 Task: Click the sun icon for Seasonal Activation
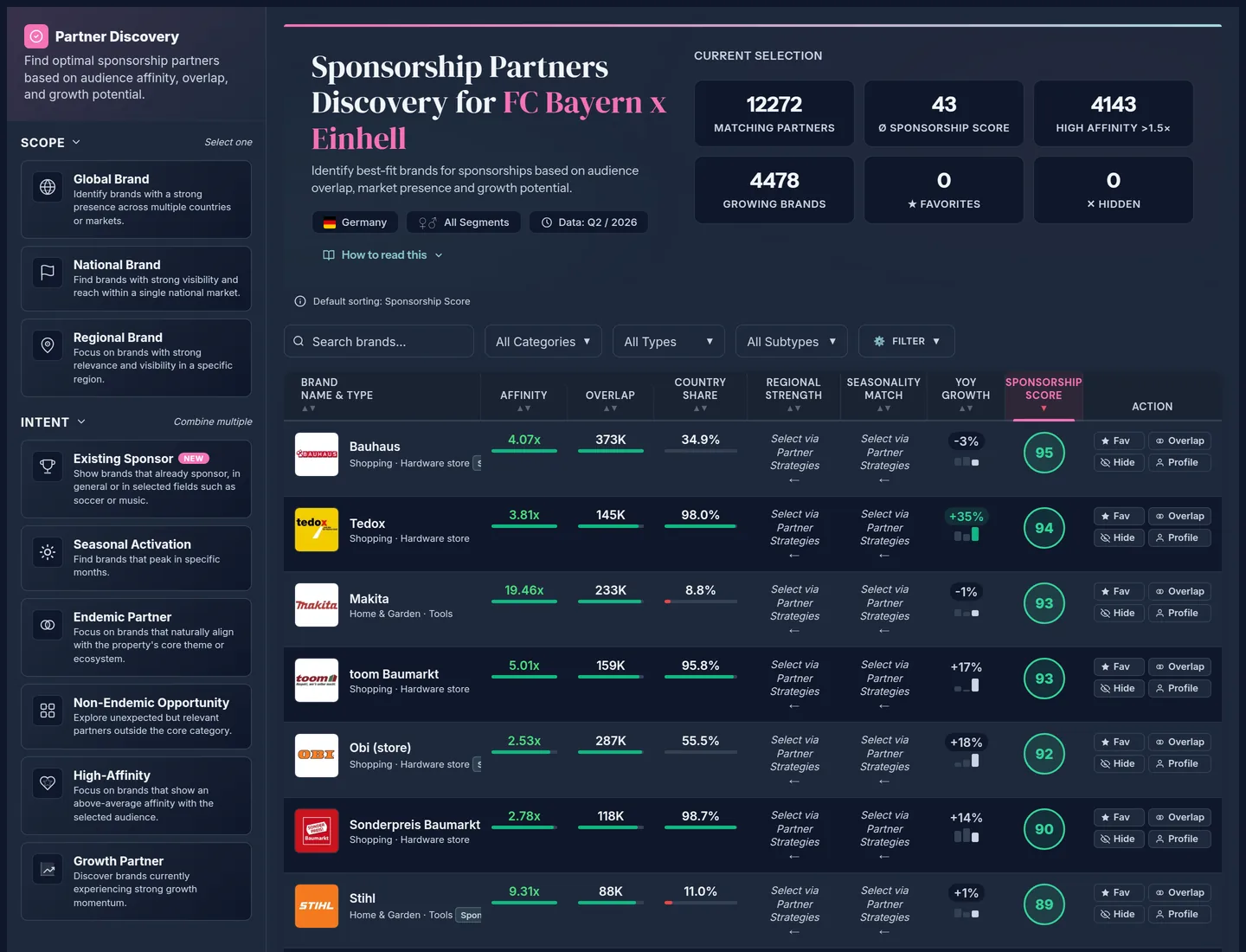(48, 552)
